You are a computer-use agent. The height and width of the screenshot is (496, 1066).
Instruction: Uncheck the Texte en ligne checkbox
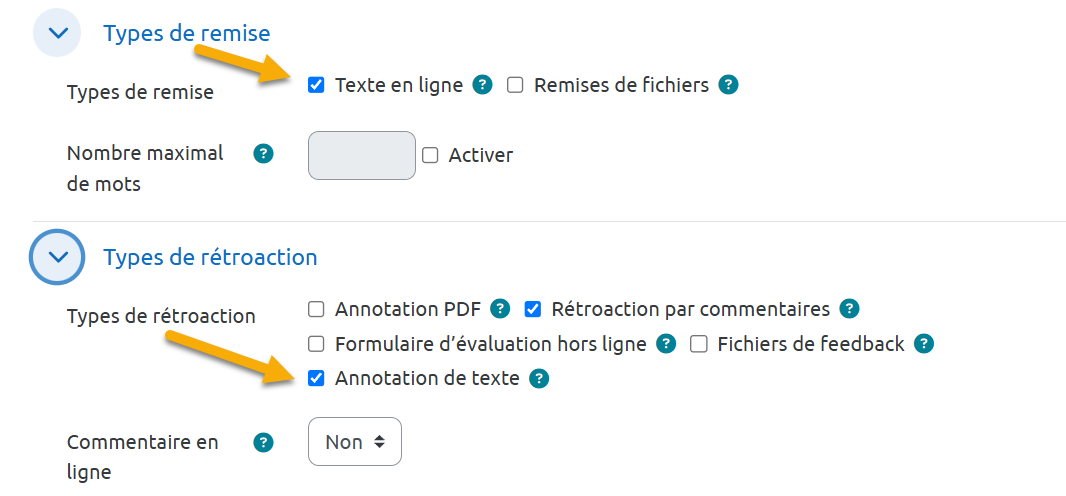point(316,85)
